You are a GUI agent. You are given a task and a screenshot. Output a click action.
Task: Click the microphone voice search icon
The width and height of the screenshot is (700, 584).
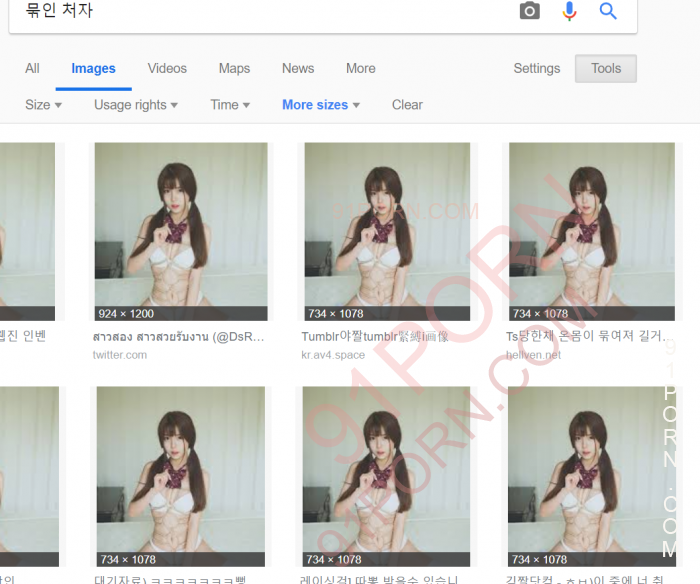click(569, 11)
